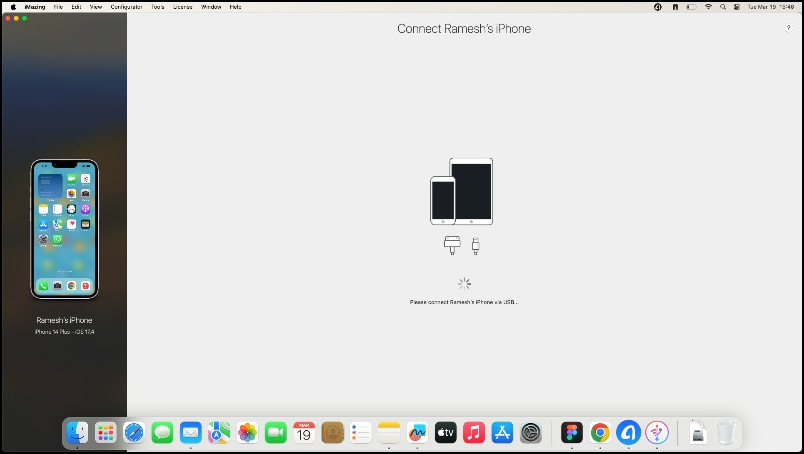This screenshot has height=454, width=804.
Task: Open Spotlight search in menu bar
Action: pyautogui.click(x=723, y=7)
